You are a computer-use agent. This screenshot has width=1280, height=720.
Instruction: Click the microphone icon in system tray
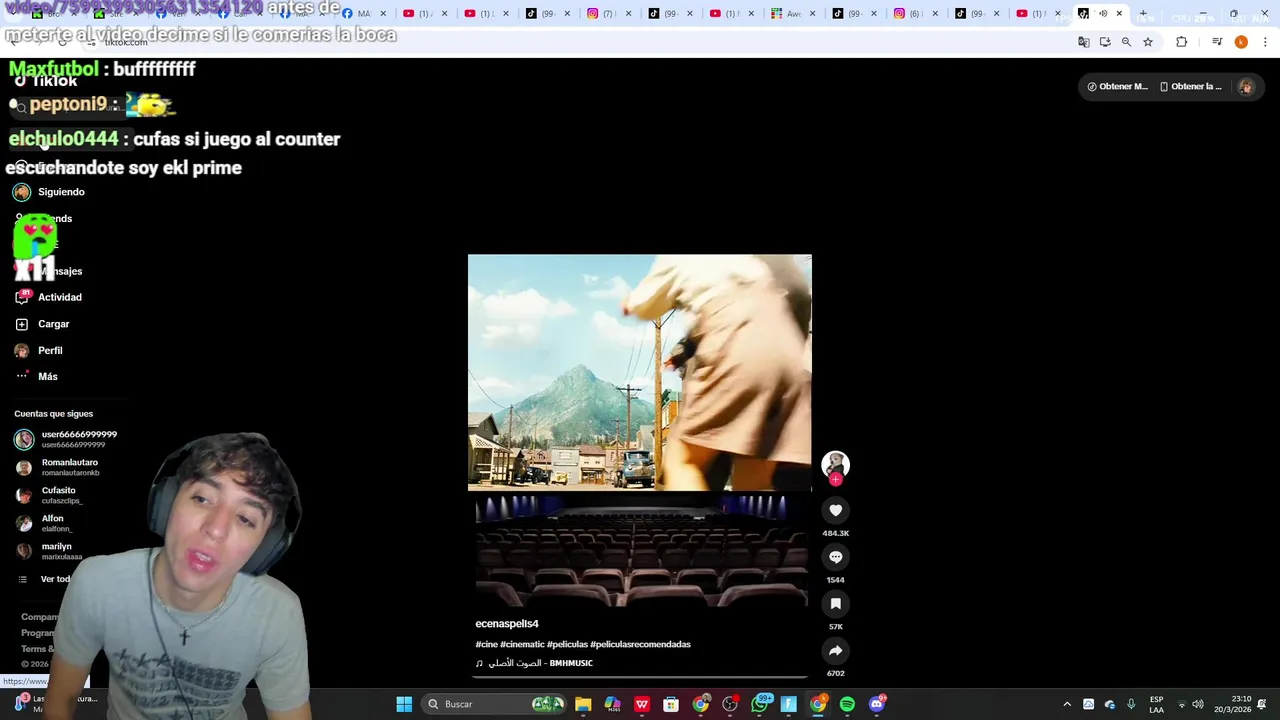point(1131,704)
